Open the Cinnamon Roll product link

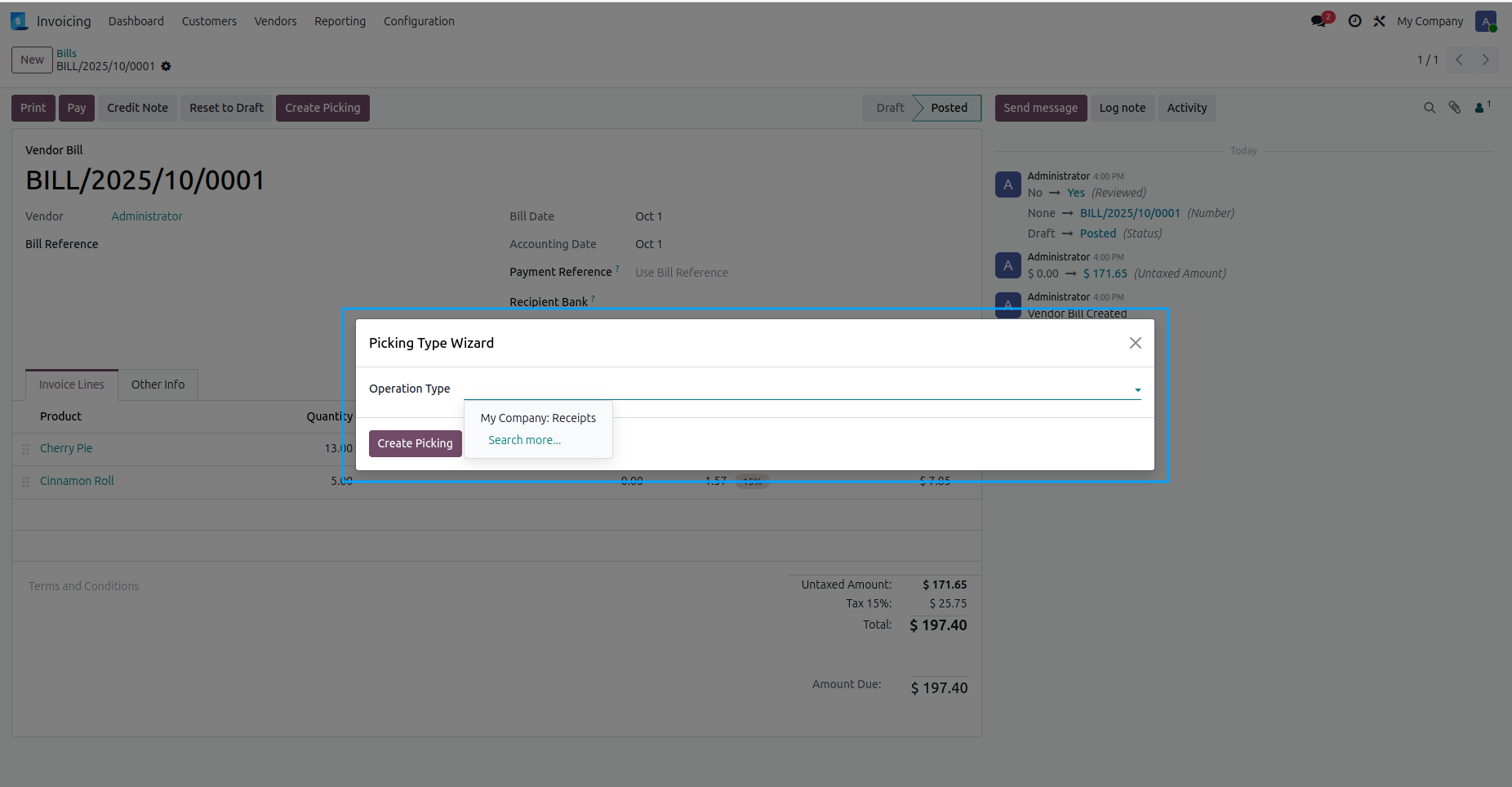coord(77,481)
